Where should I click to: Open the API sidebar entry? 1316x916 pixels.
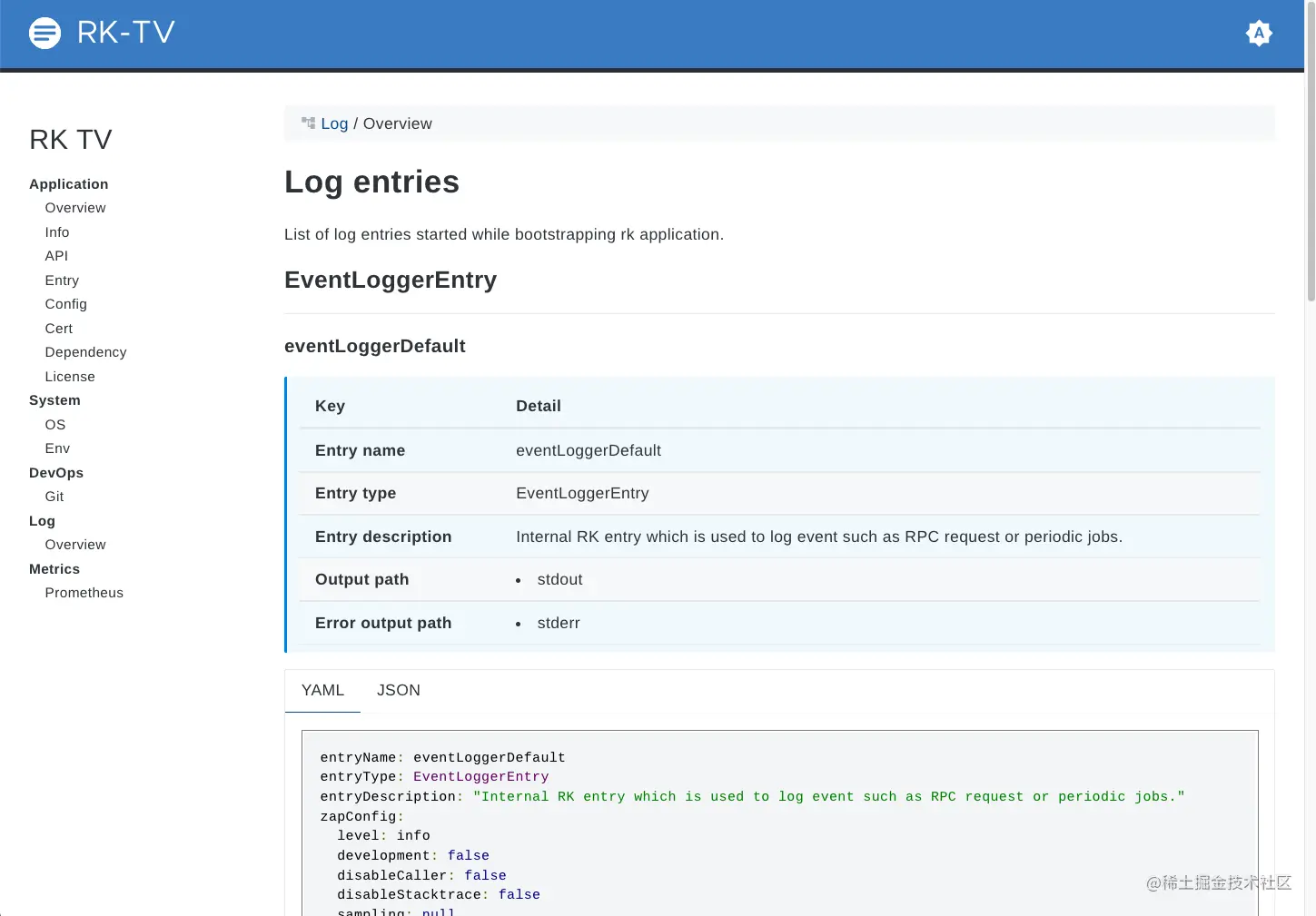[x=56, y=256]
